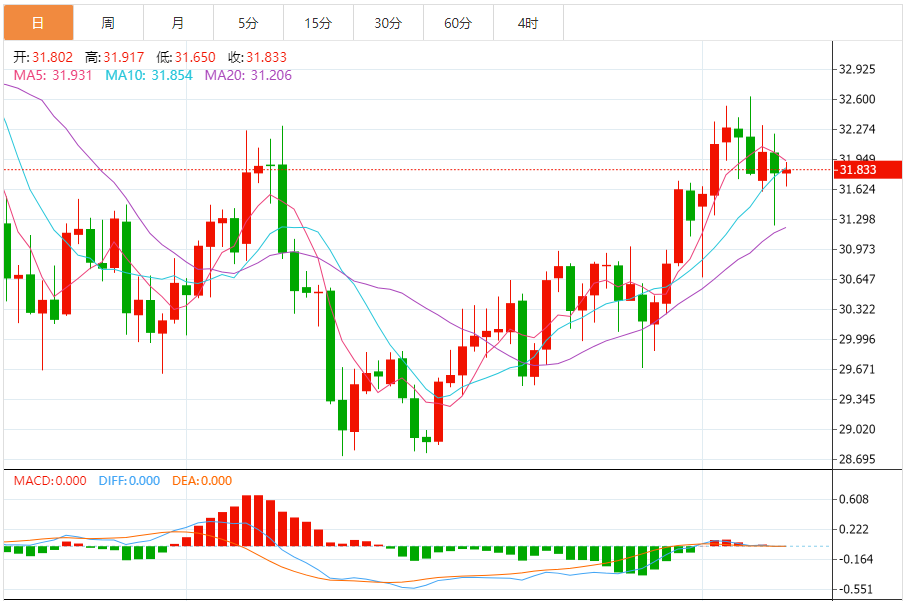Click the 31.833 current price label

tap(867, 170)
